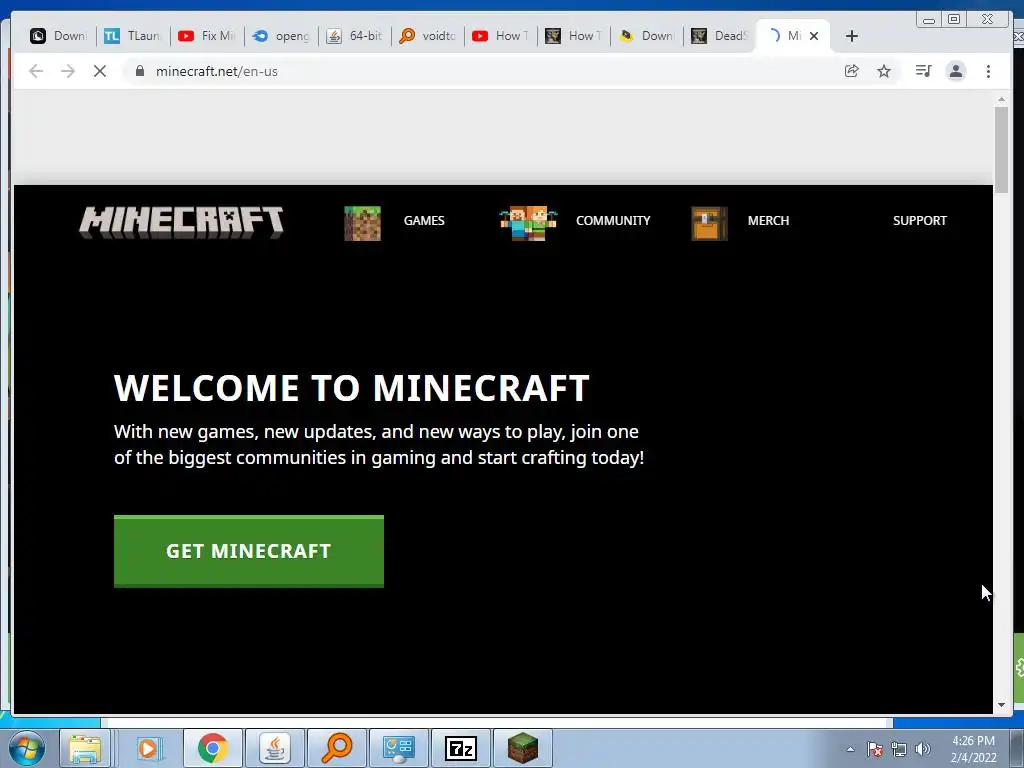The width and height of the screenshot is (1024, 768).
Task: Show hidden system tray icons
Action: click(850, 749)
